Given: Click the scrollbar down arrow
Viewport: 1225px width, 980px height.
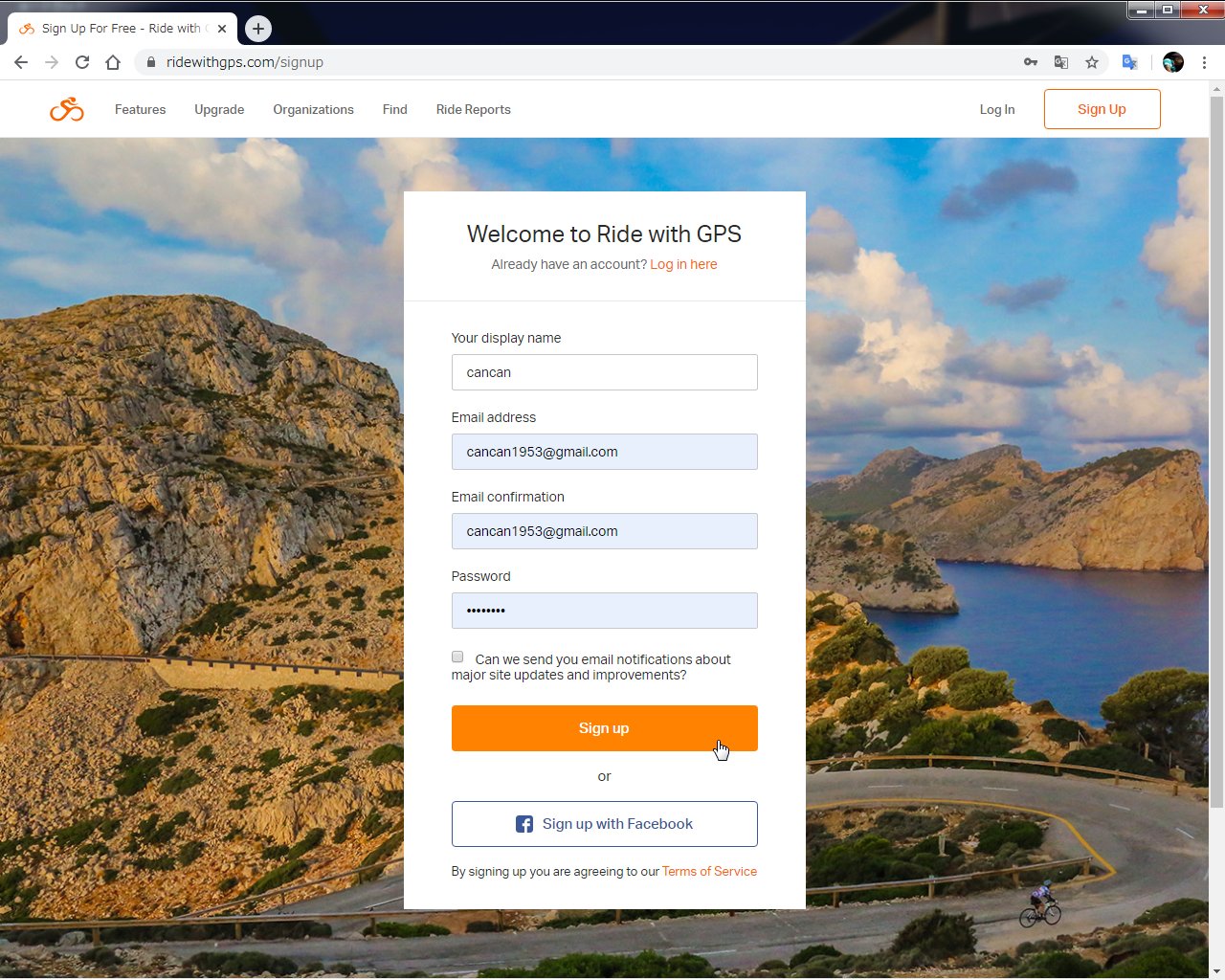Looking at the screenshot, I should 1216,971.
